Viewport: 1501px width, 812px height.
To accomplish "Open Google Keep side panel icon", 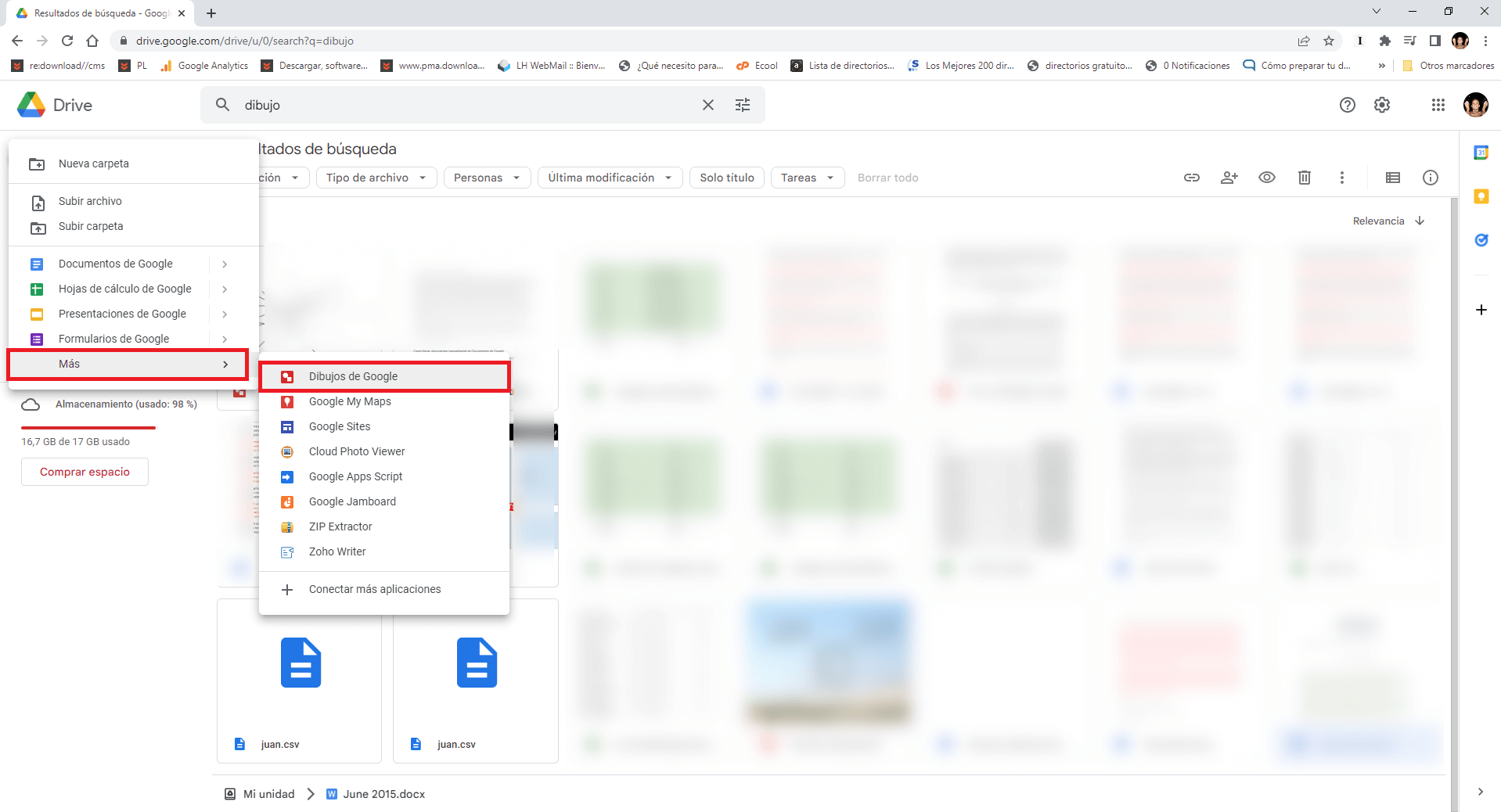I will tap(1481, 196).
